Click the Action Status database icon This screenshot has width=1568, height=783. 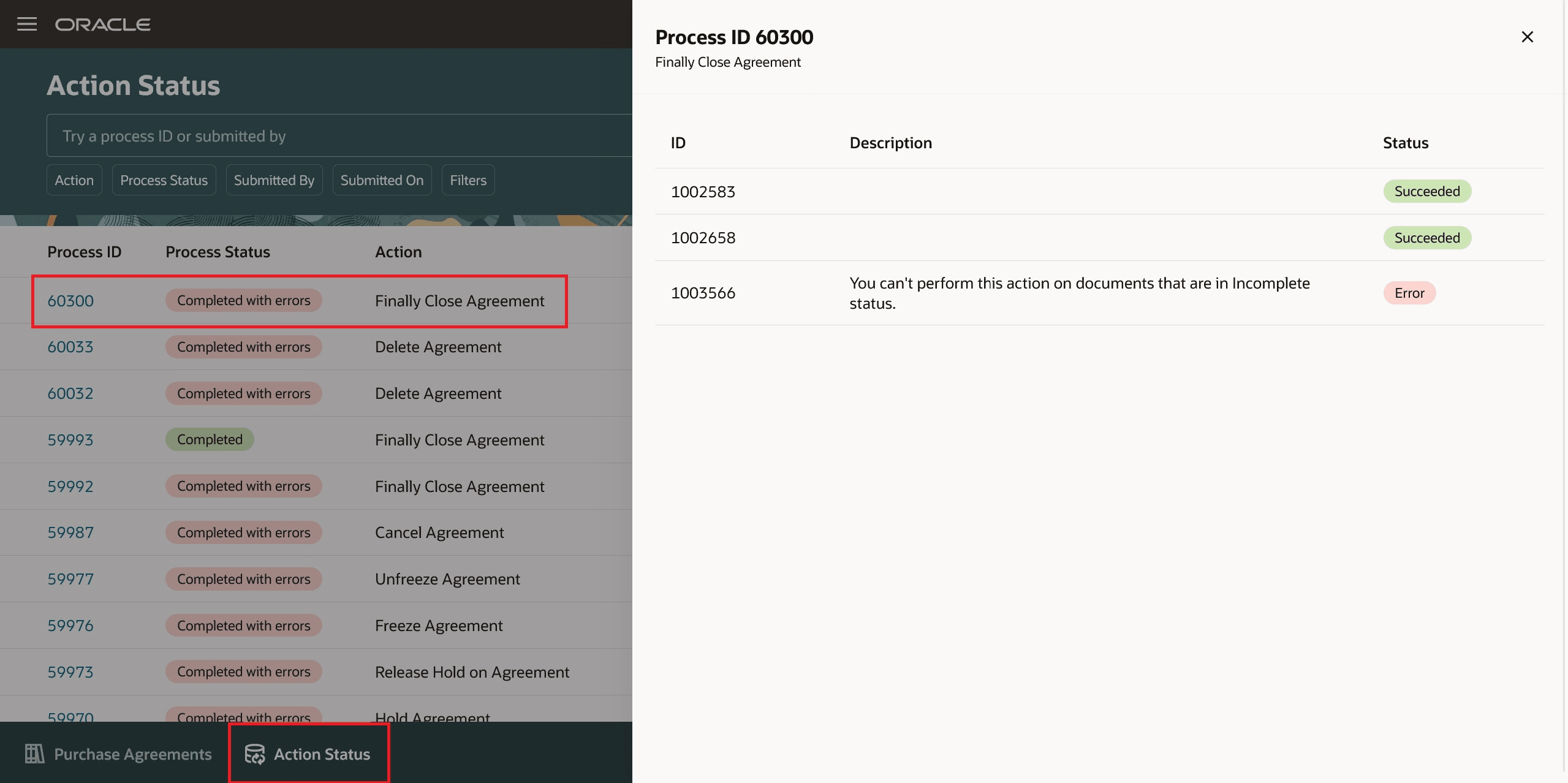[255, 754]
